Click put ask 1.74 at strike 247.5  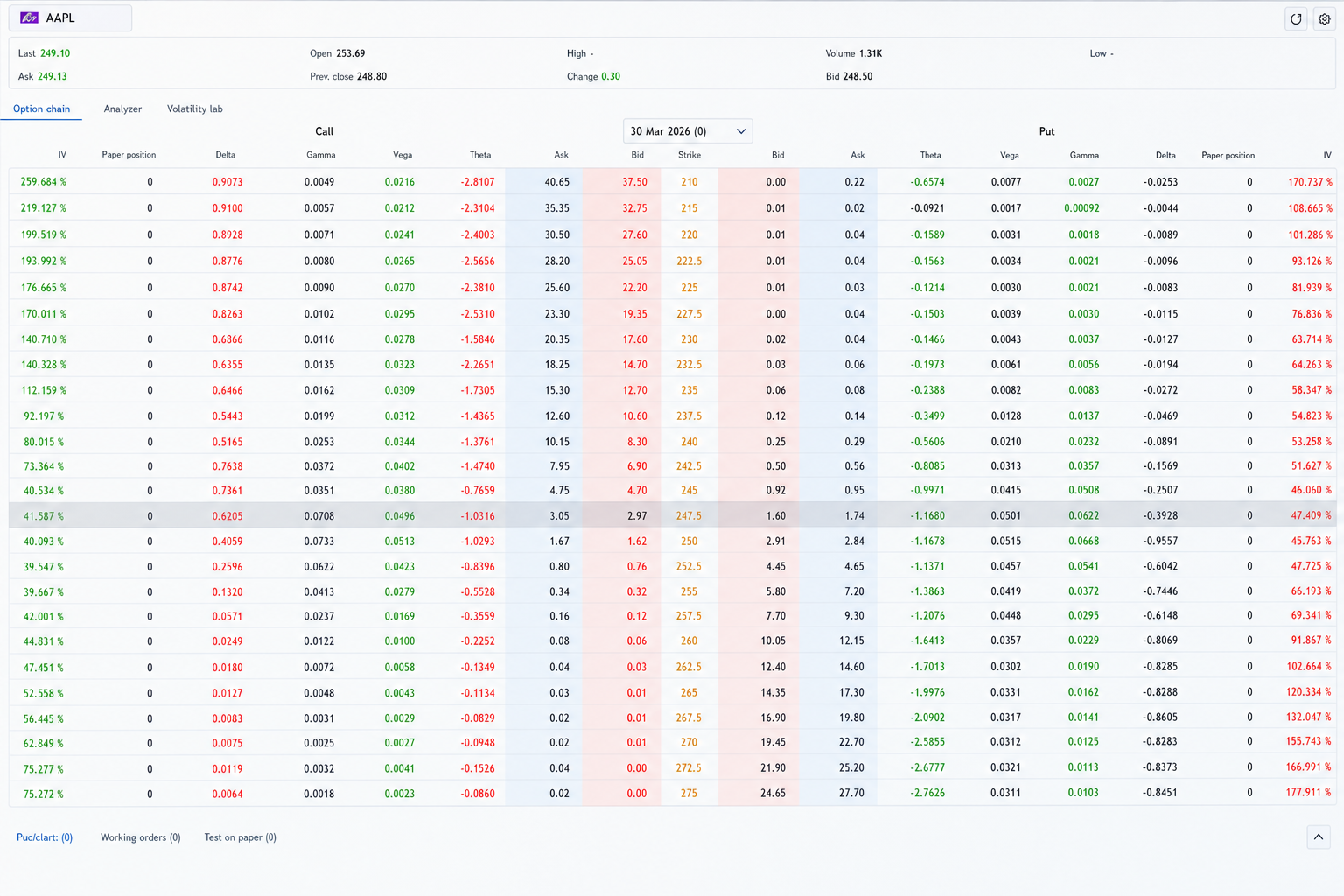[x=855, y=516]
